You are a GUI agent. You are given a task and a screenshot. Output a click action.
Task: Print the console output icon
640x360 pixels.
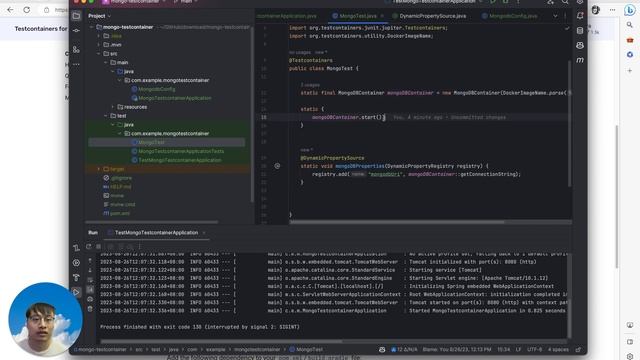pyautogui.click(x=90, y=299)
